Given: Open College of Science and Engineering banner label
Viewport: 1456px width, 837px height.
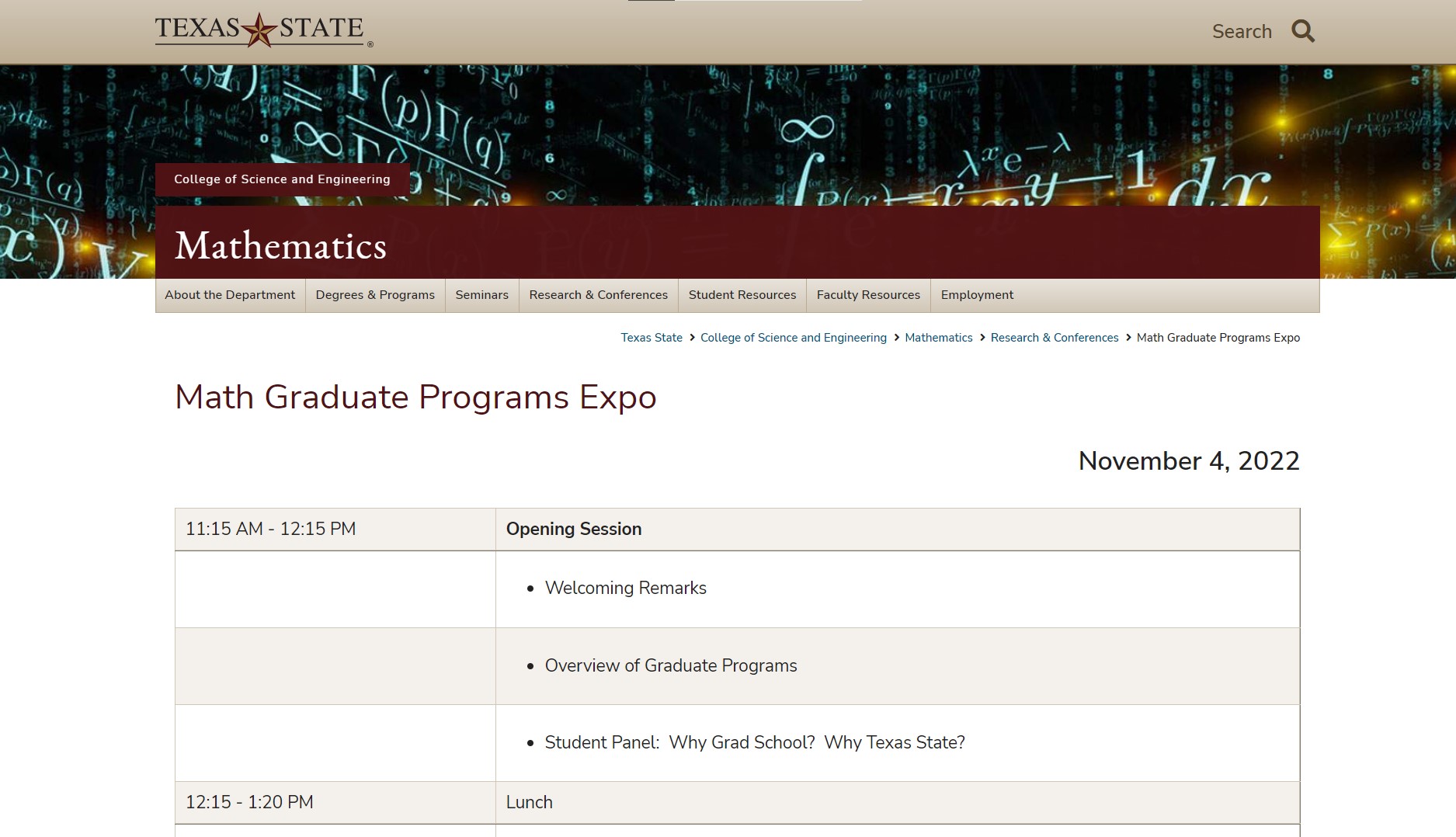Looking at the screenshot, I should click(x=282, y=179).
